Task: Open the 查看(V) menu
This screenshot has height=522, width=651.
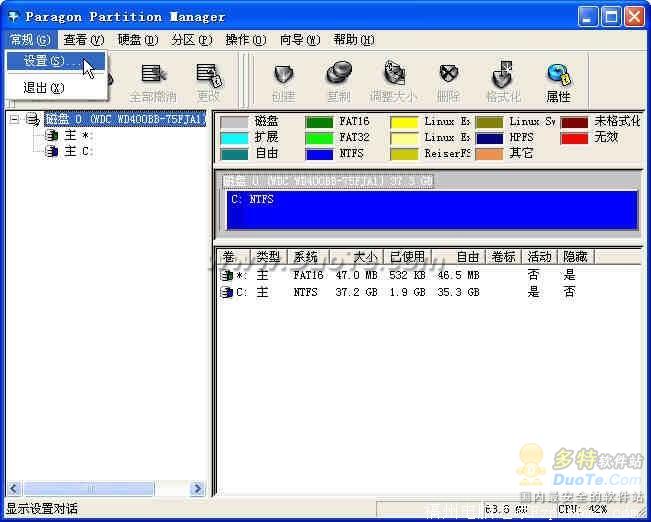Action: pos(83,40)
